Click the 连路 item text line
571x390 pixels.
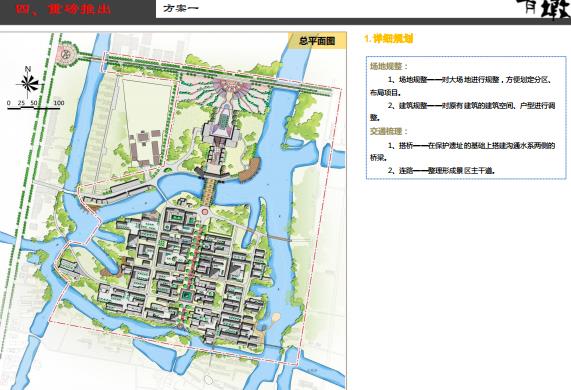pyautogui.click(x=441, y=170)
